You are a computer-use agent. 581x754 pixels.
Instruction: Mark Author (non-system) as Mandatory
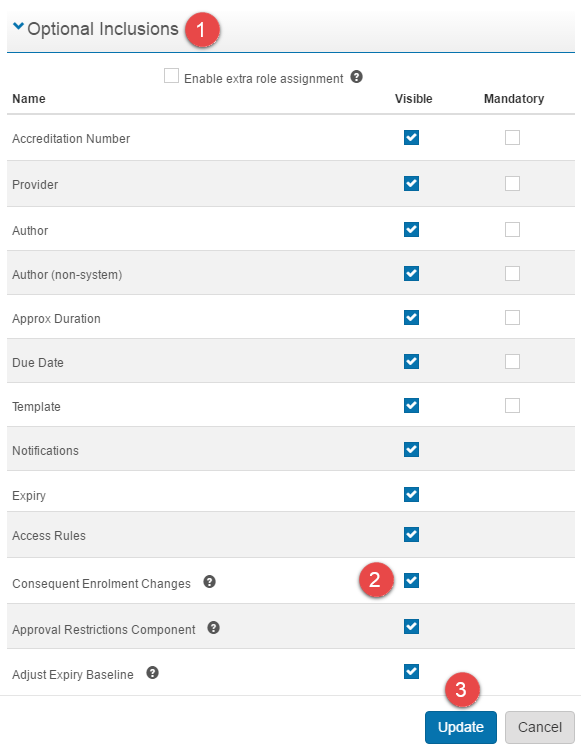click(x=512, y=274)
